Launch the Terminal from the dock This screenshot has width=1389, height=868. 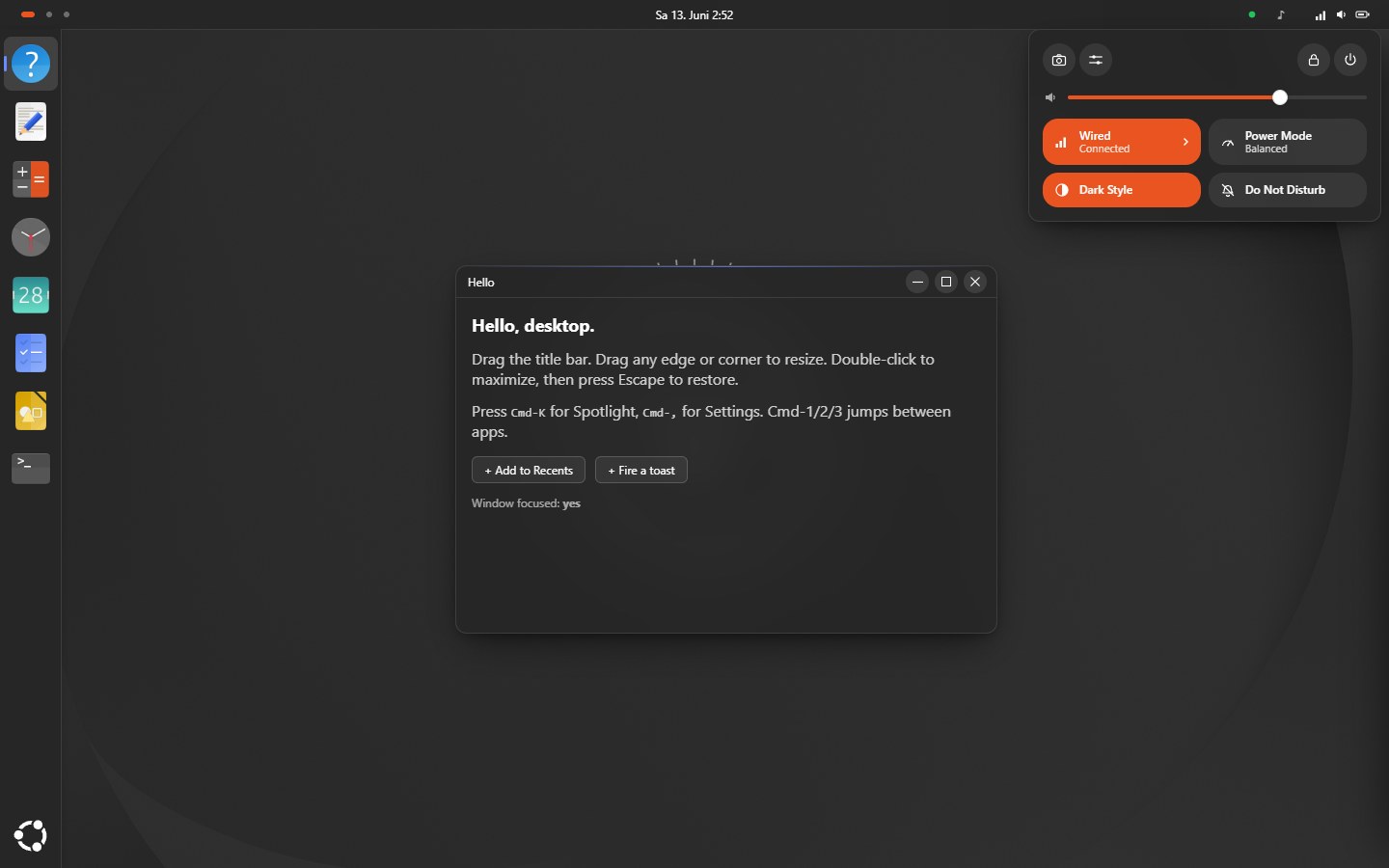pos(31,469)
